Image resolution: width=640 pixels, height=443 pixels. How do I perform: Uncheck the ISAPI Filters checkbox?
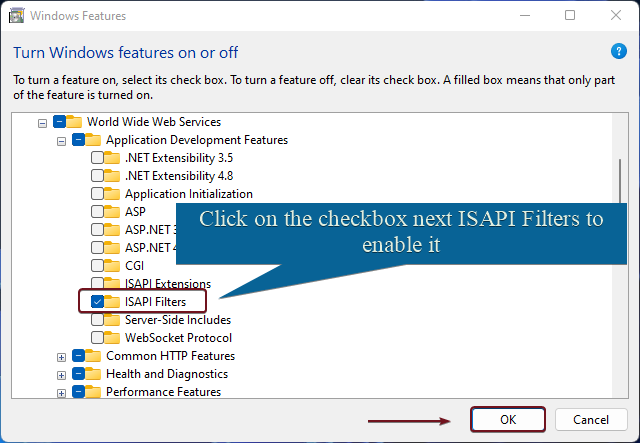point(97,301)
